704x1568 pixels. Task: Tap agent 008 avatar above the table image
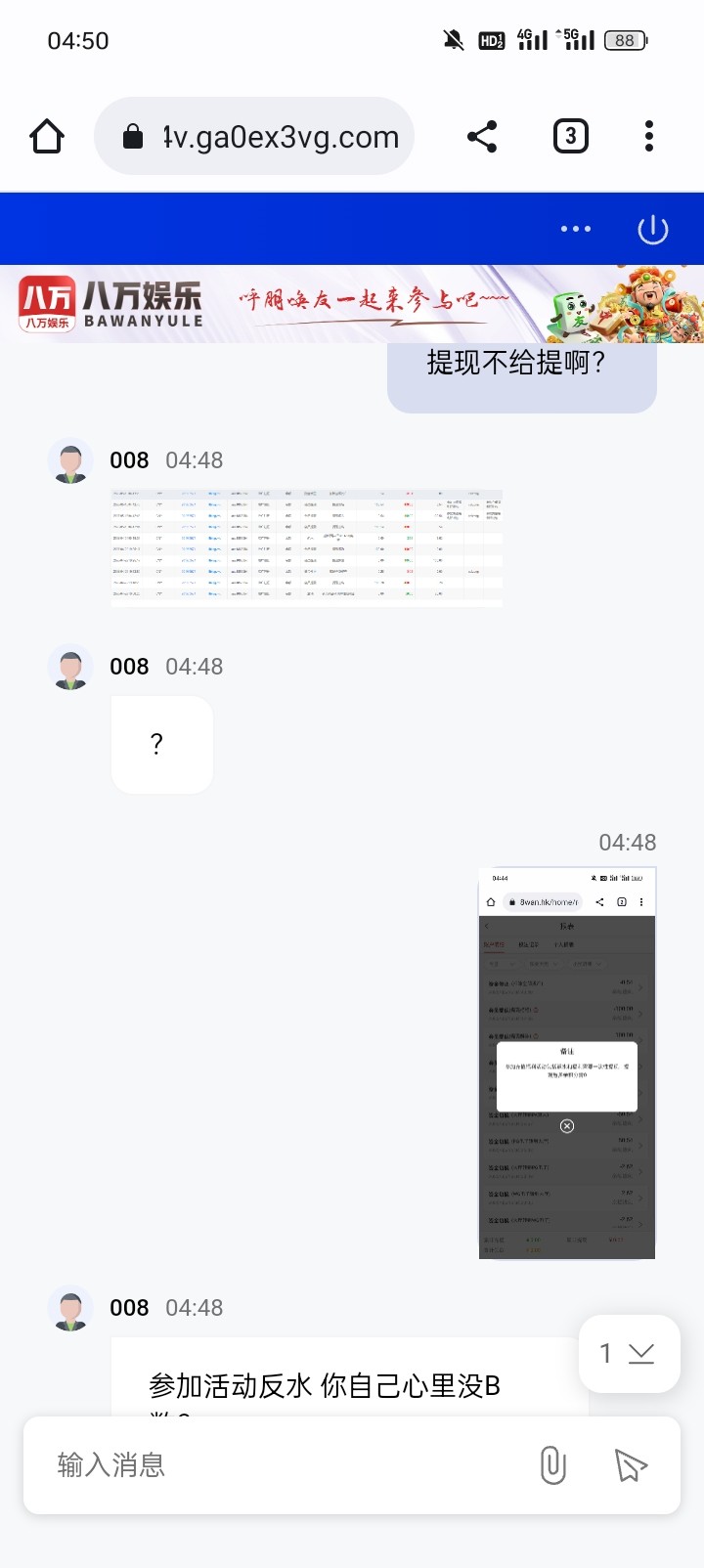tap(70, 460)
